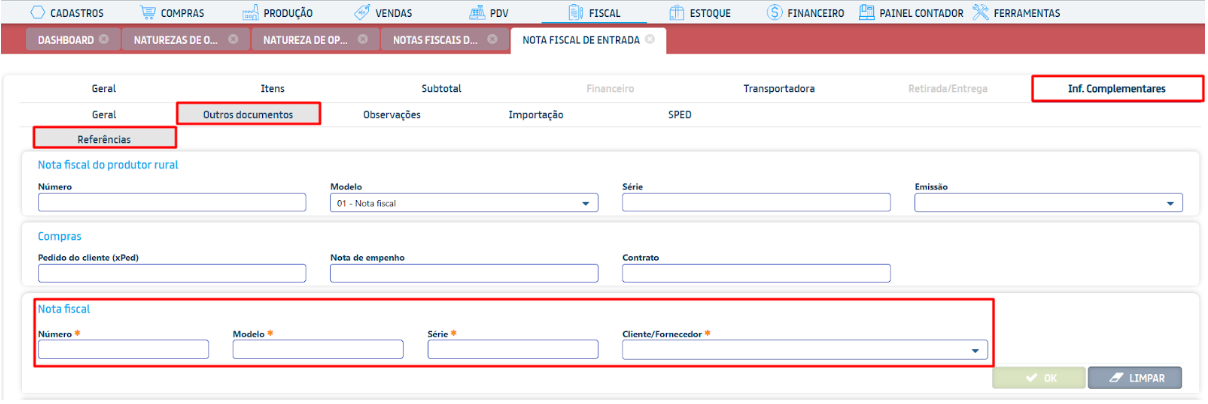The width and height of the screenshot is (1208, 404).
Task: Open the Painel Contador menu
Action: [x=911, y=13]
